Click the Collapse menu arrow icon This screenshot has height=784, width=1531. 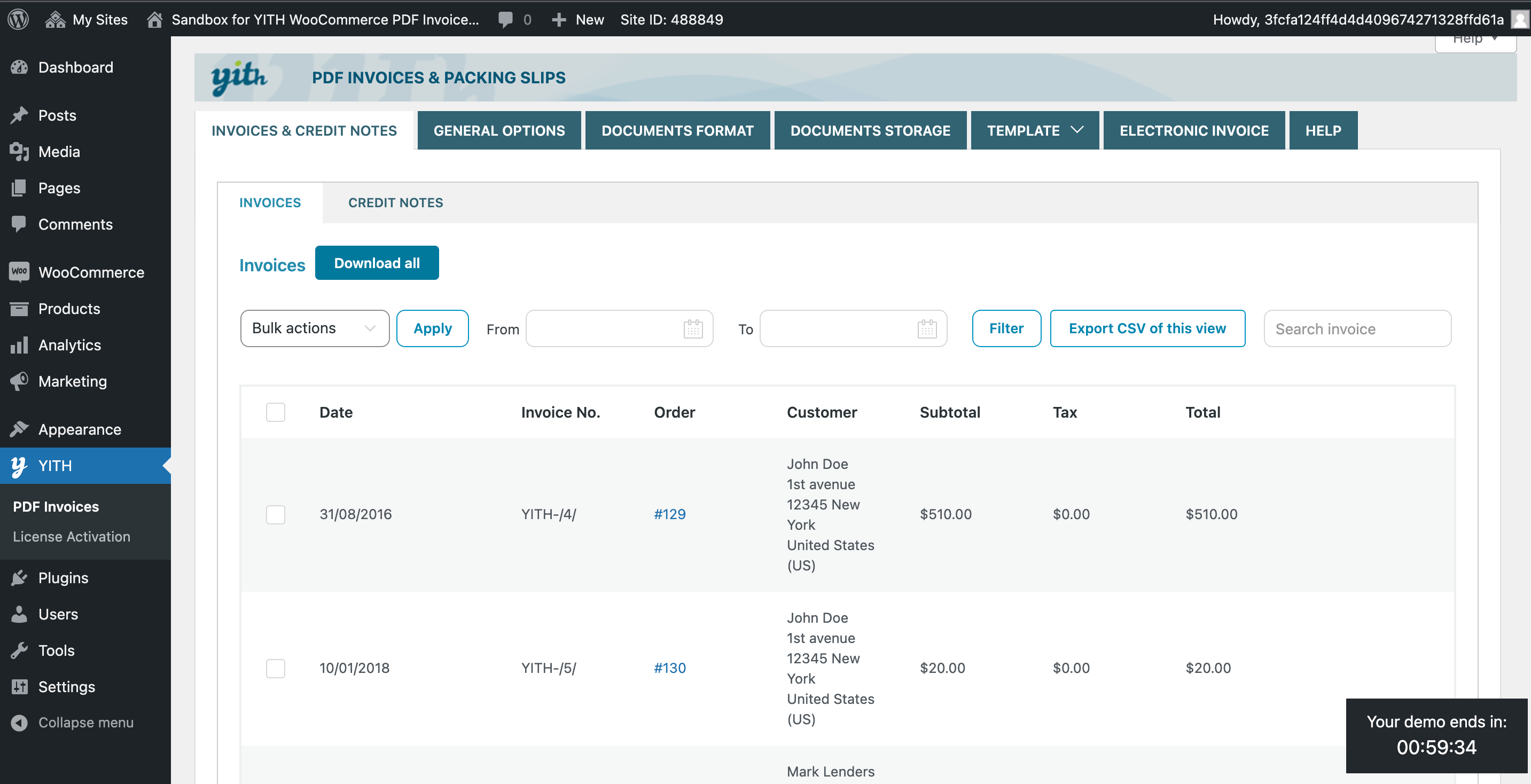pyautogui.click(x=19, y=722)
